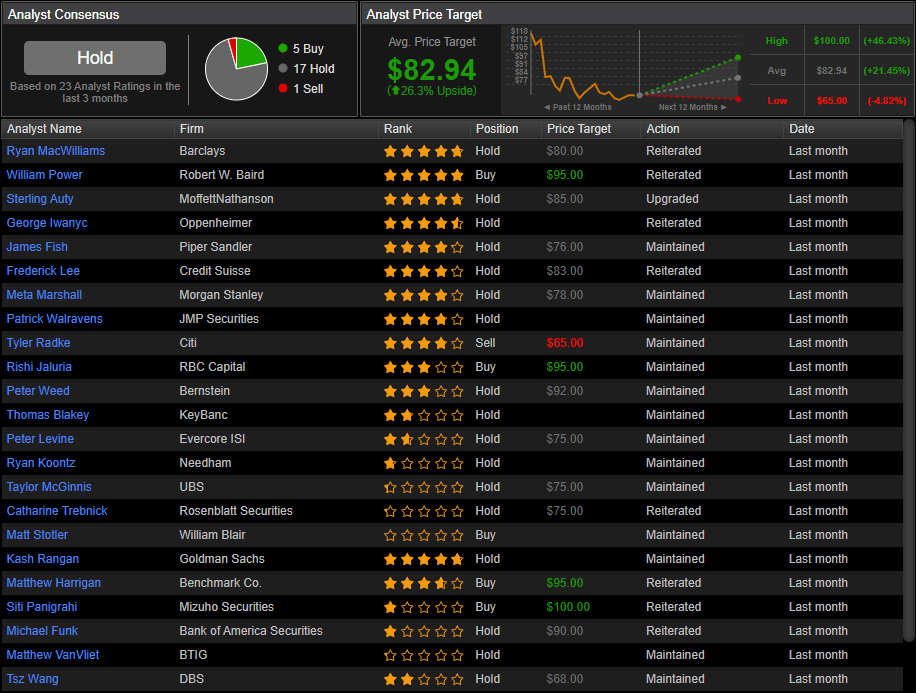Screen dimensions: 916x693
Task: Click the Low $65.00 value
Action: [832, 101]
